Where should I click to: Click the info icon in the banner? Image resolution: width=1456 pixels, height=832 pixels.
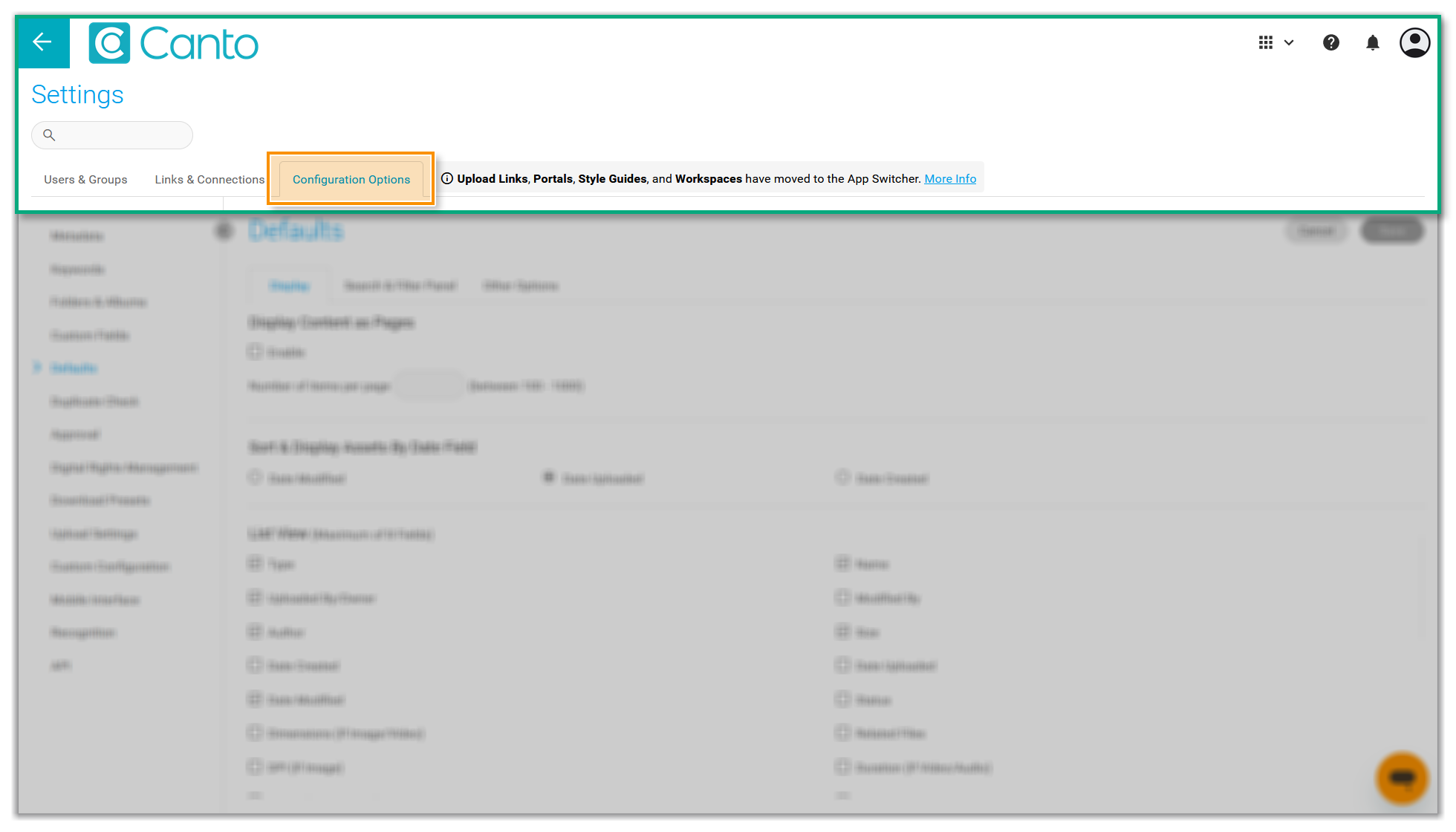coord(447,179)
